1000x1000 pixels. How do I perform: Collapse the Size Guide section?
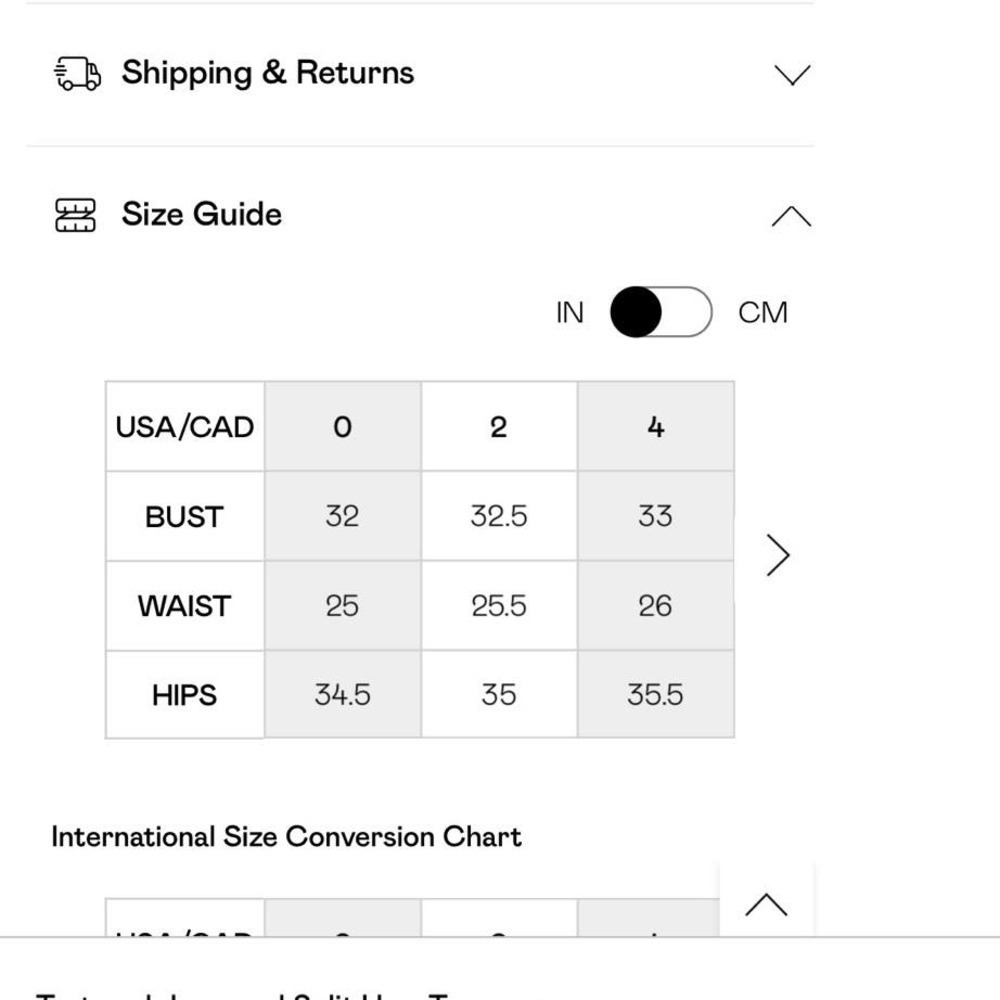[x=791, y=216]
